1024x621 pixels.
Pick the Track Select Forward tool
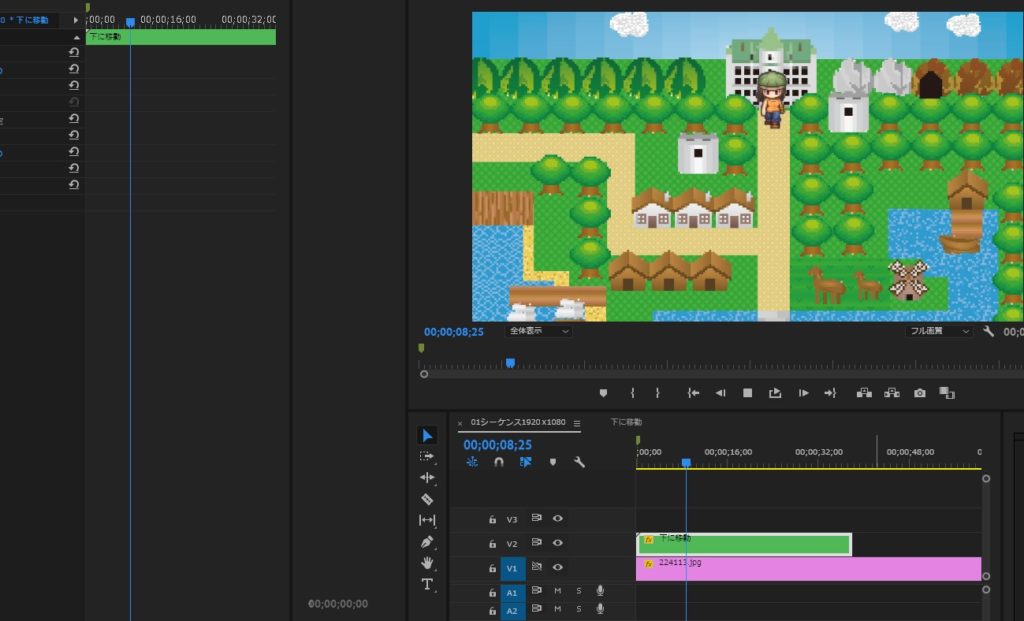click(x=427, y=456)
